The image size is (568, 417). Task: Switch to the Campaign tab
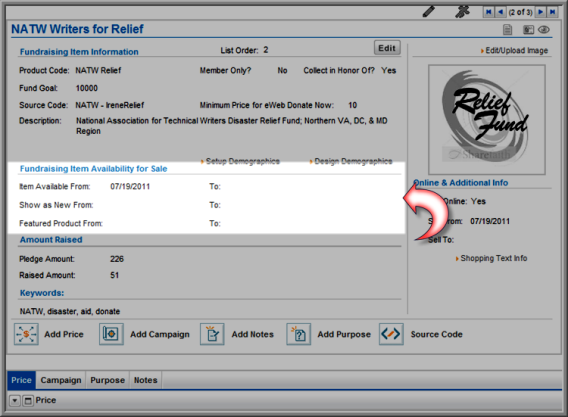point(61,380)
